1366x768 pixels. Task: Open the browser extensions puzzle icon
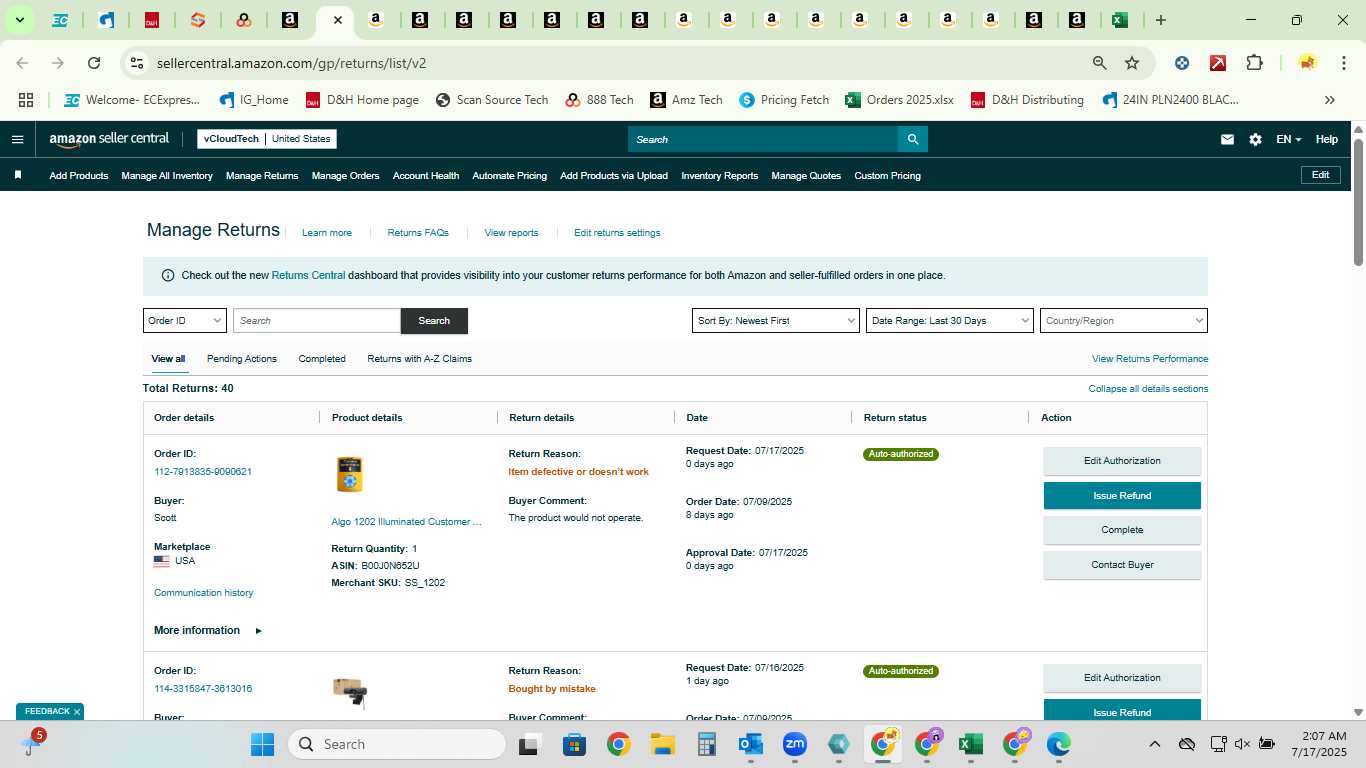[x=1254, y=63]
